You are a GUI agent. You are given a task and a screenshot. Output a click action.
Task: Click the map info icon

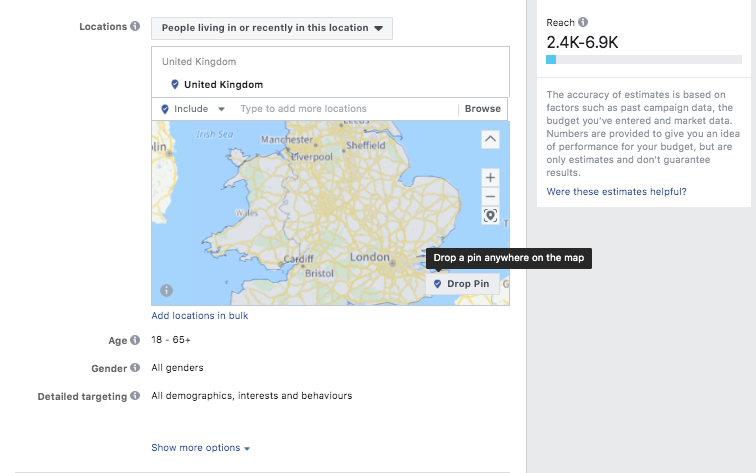[166, 290]
